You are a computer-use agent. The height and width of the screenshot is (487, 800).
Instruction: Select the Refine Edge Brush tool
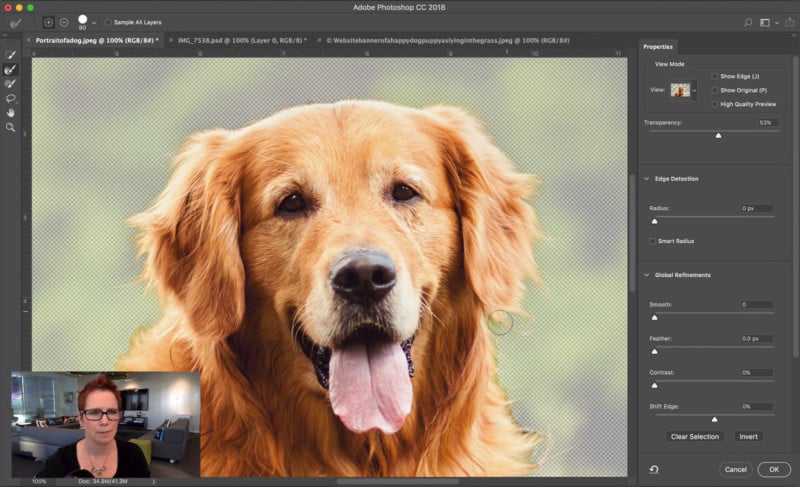pos(10,69)
